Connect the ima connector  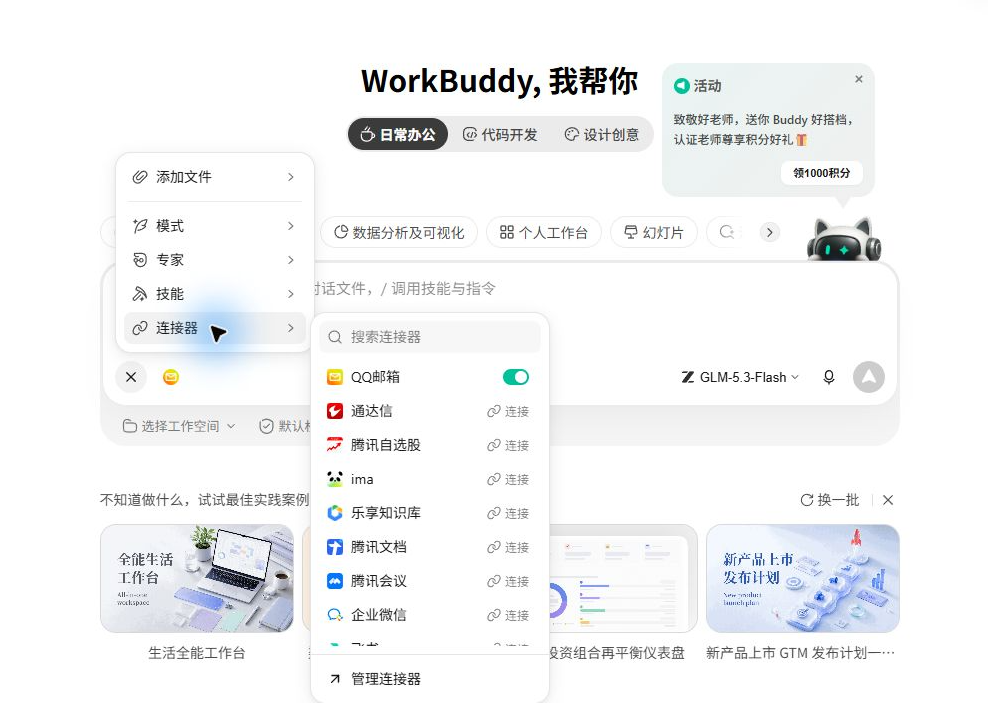pyautogui.click(x=508, y=479)
